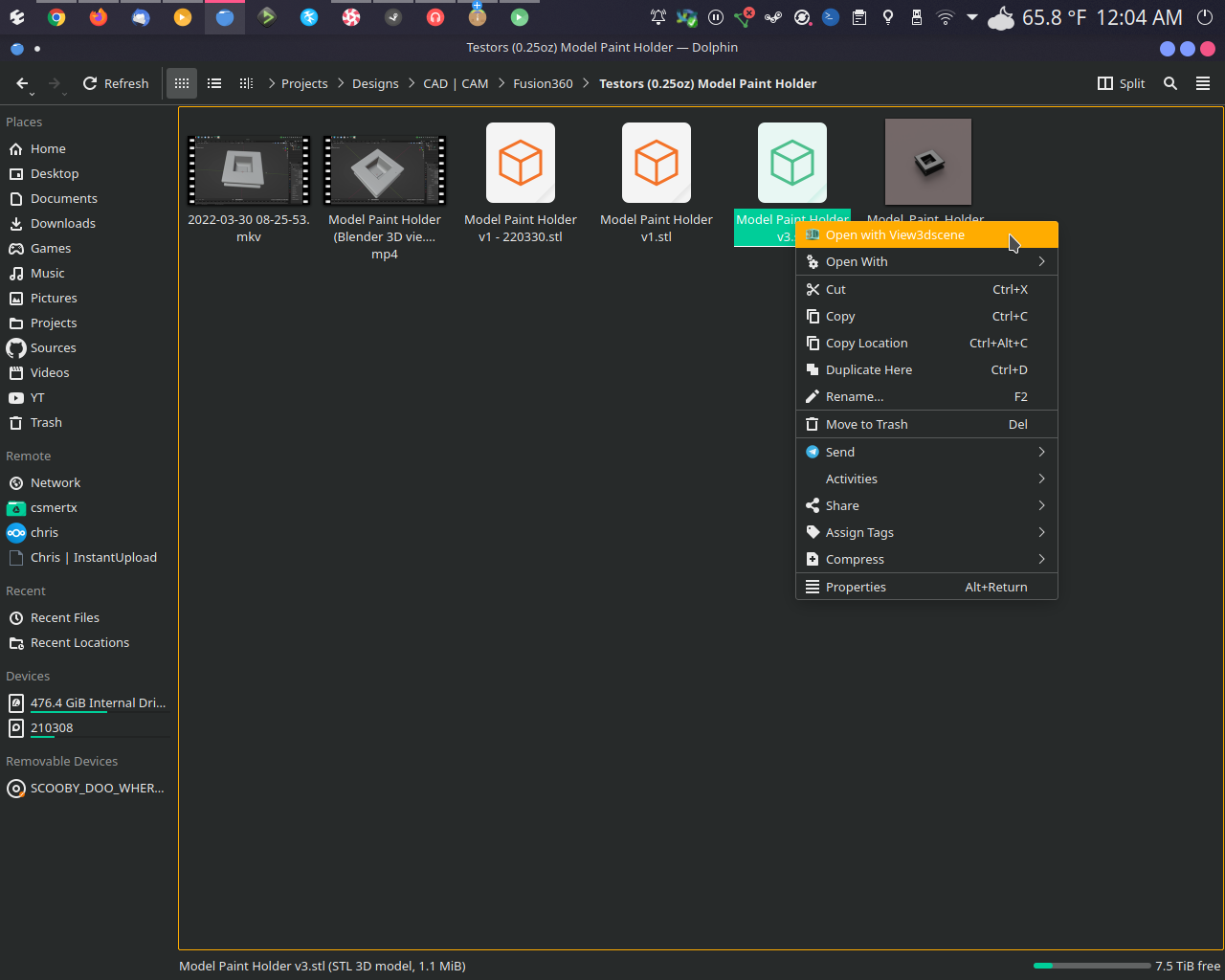Select the 2022-03-30 08-25-53.mkv video

(249, 182)
